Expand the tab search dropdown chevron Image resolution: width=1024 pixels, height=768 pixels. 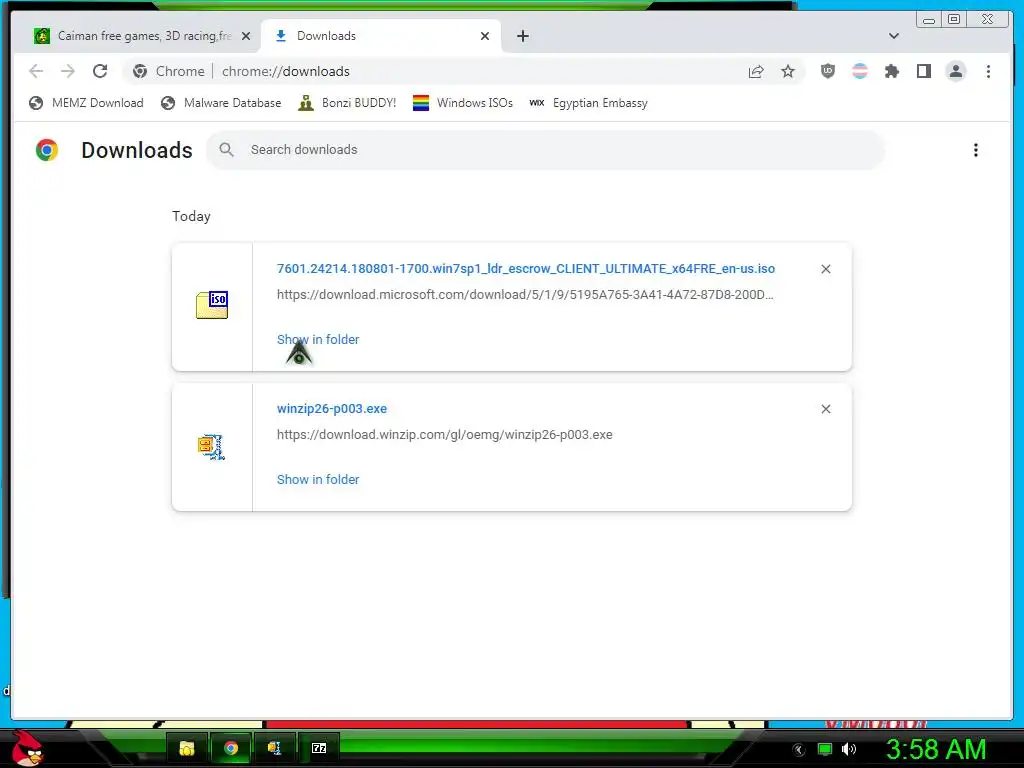coord(893,36)
